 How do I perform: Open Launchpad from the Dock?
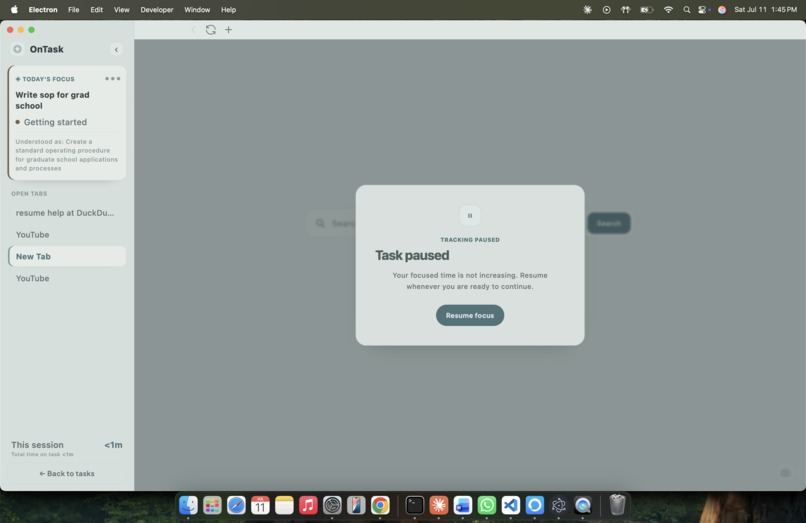pyautogui.click(x=212, y=506)
